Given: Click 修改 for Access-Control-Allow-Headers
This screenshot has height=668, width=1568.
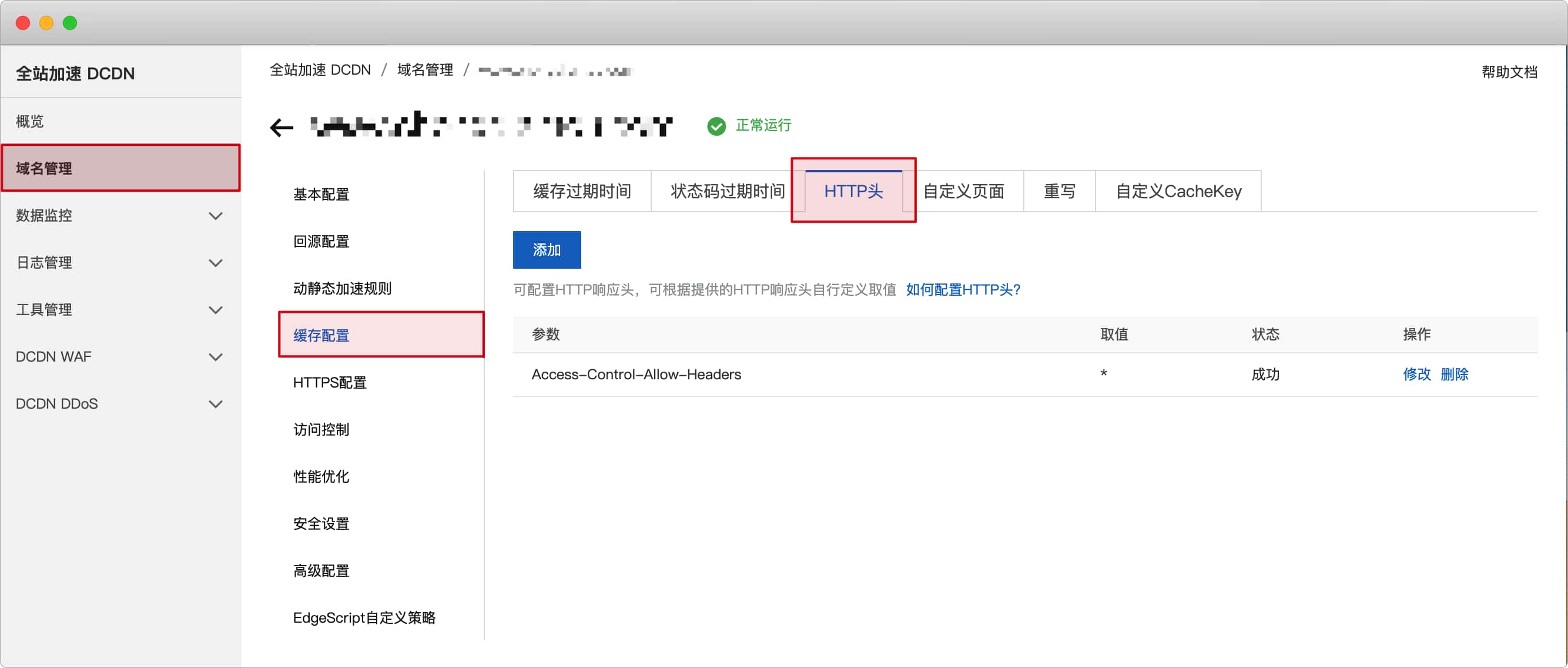Looking at the screenshot, I should (1418, 375).
